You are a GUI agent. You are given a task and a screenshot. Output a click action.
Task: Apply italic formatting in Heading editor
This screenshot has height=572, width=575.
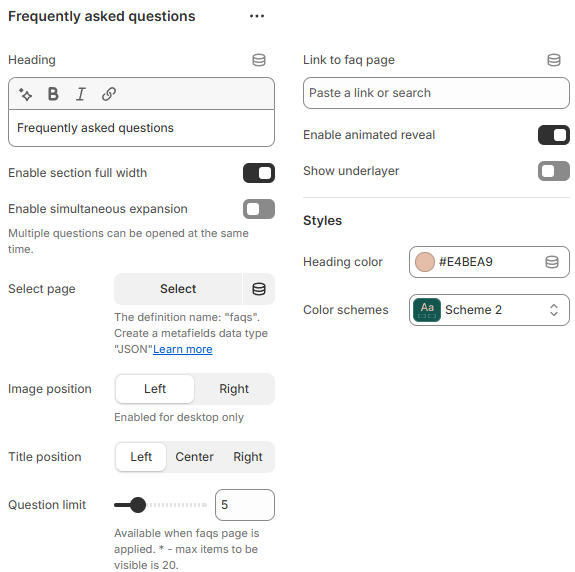(x=81, y=94)
